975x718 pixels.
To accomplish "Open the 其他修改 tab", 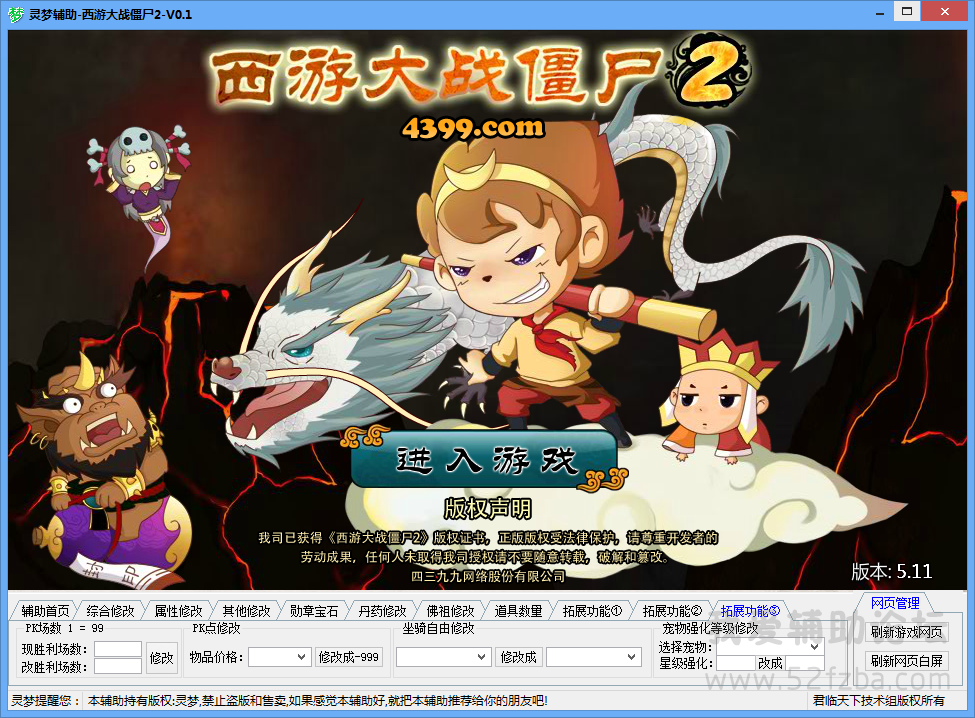I will [246, 611].
